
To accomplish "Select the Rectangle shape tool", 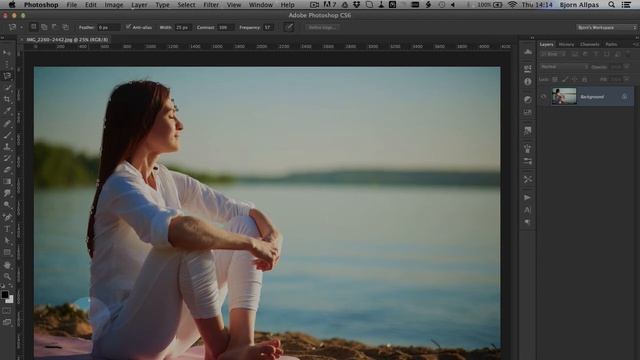I will pos(7,253).
